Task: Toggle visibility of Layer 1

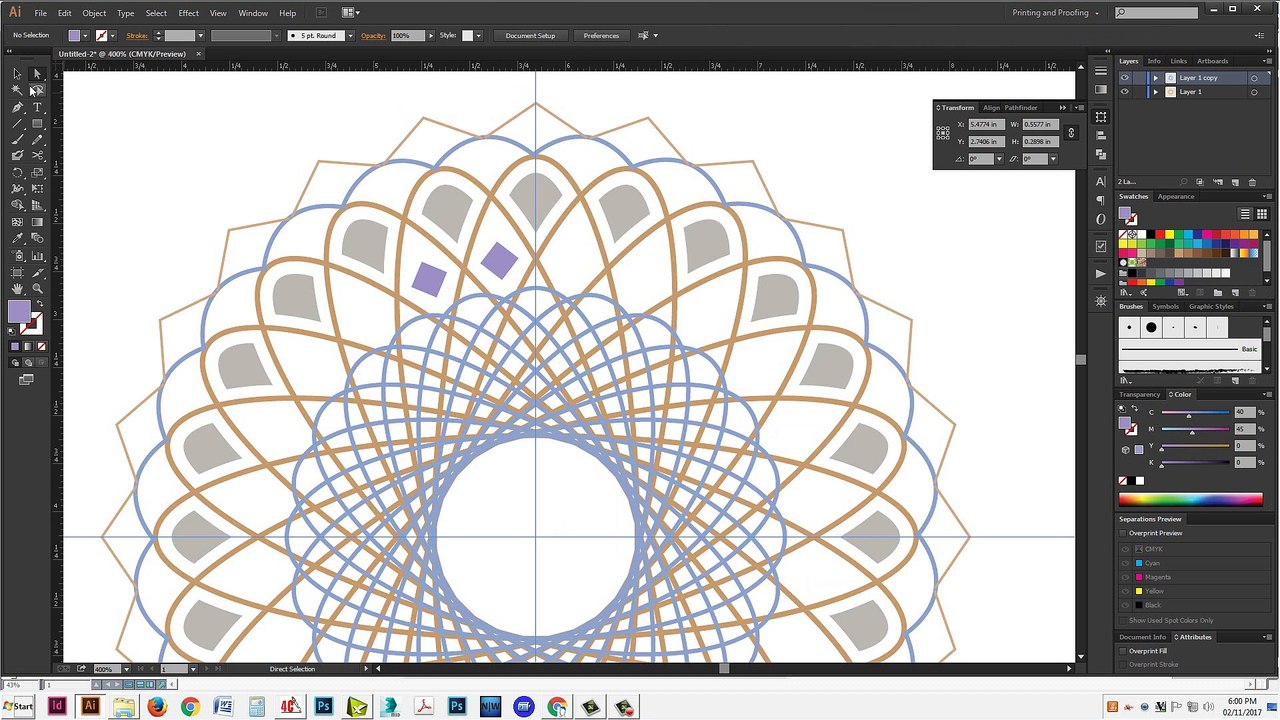Action: coord(1125,92)
